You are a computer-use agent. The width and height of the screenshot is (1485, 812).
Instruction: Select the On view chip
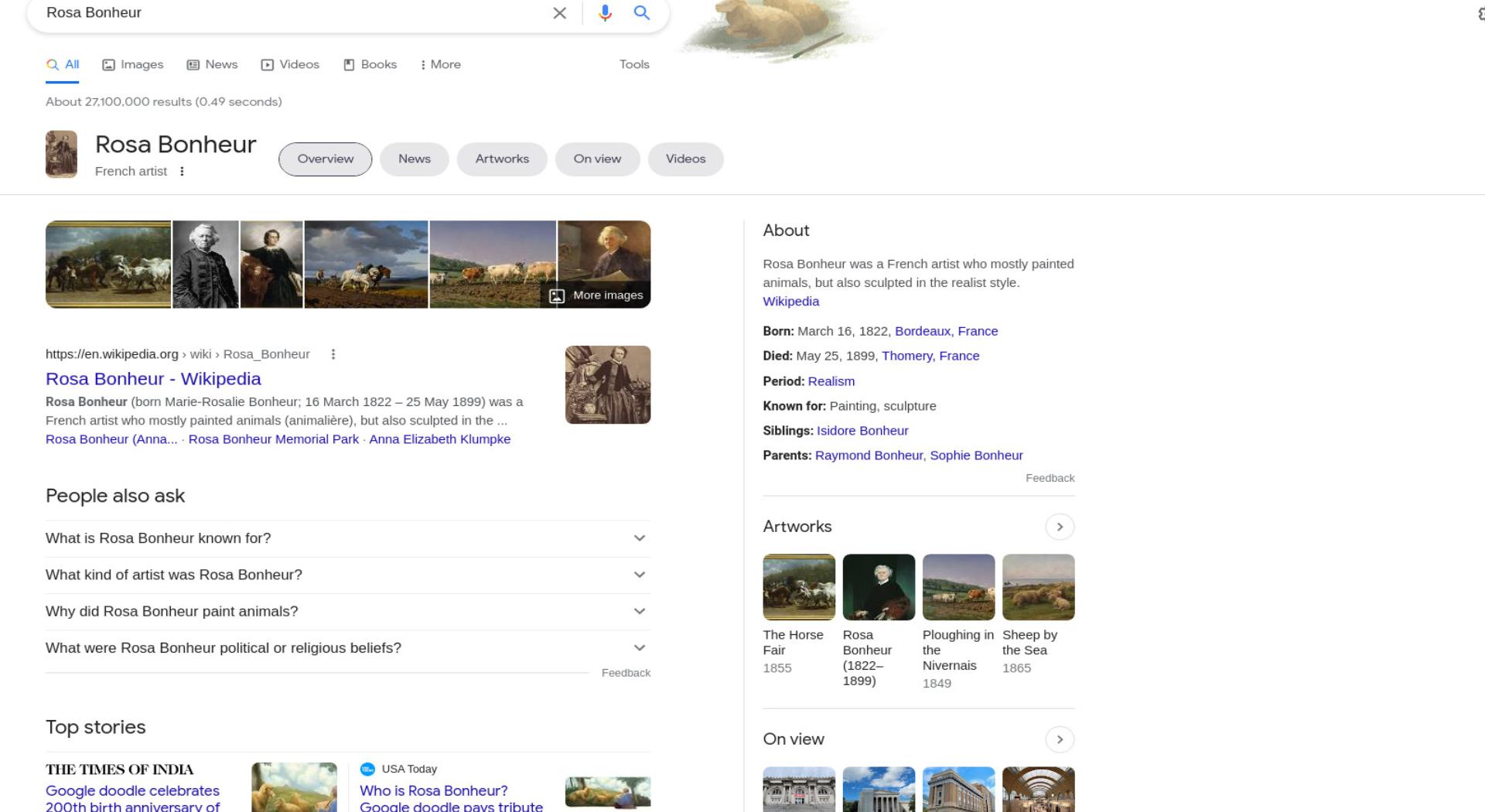(597, 159)
